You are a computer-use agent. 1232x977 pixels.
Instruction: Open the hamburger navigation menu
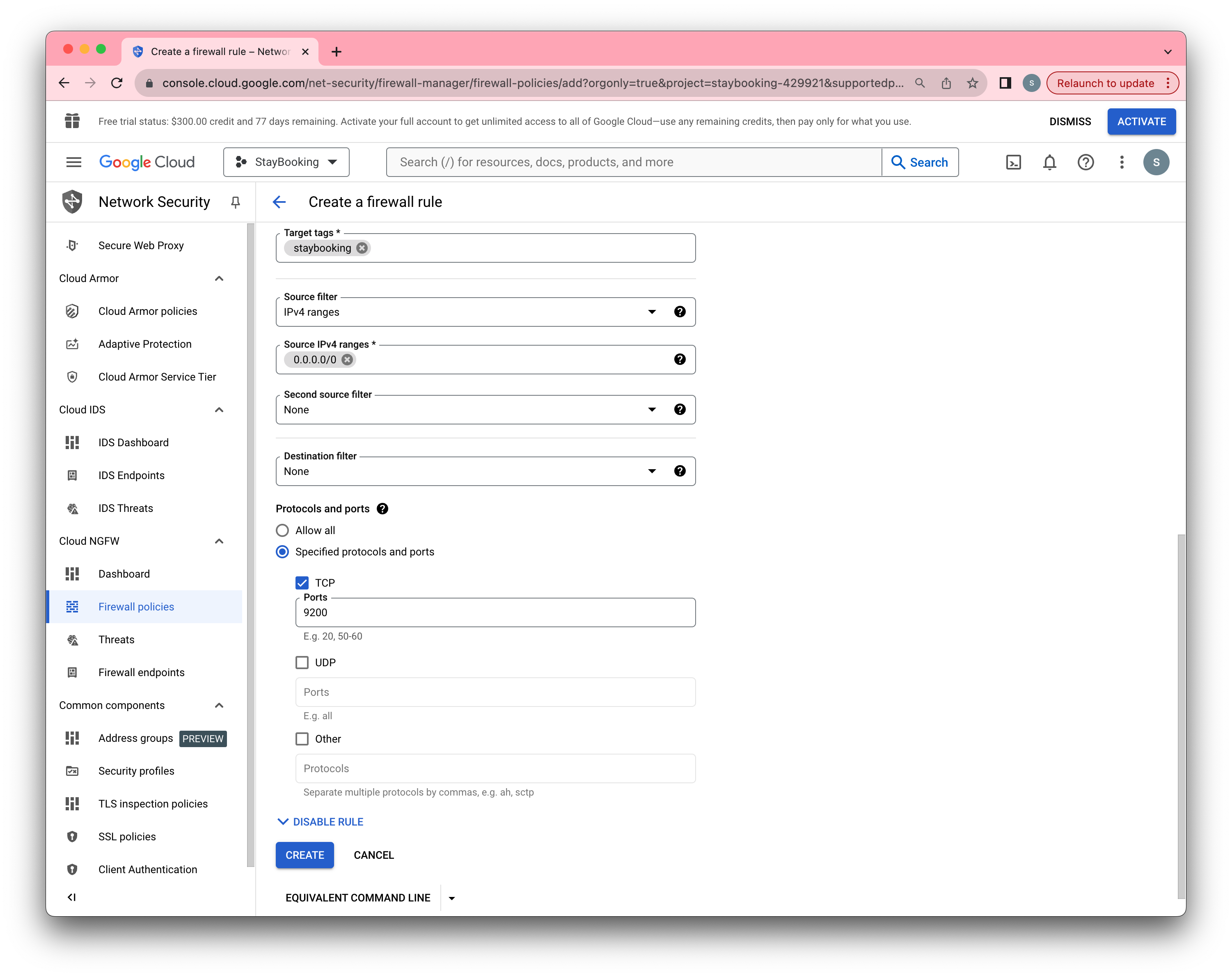coord(74,163)
